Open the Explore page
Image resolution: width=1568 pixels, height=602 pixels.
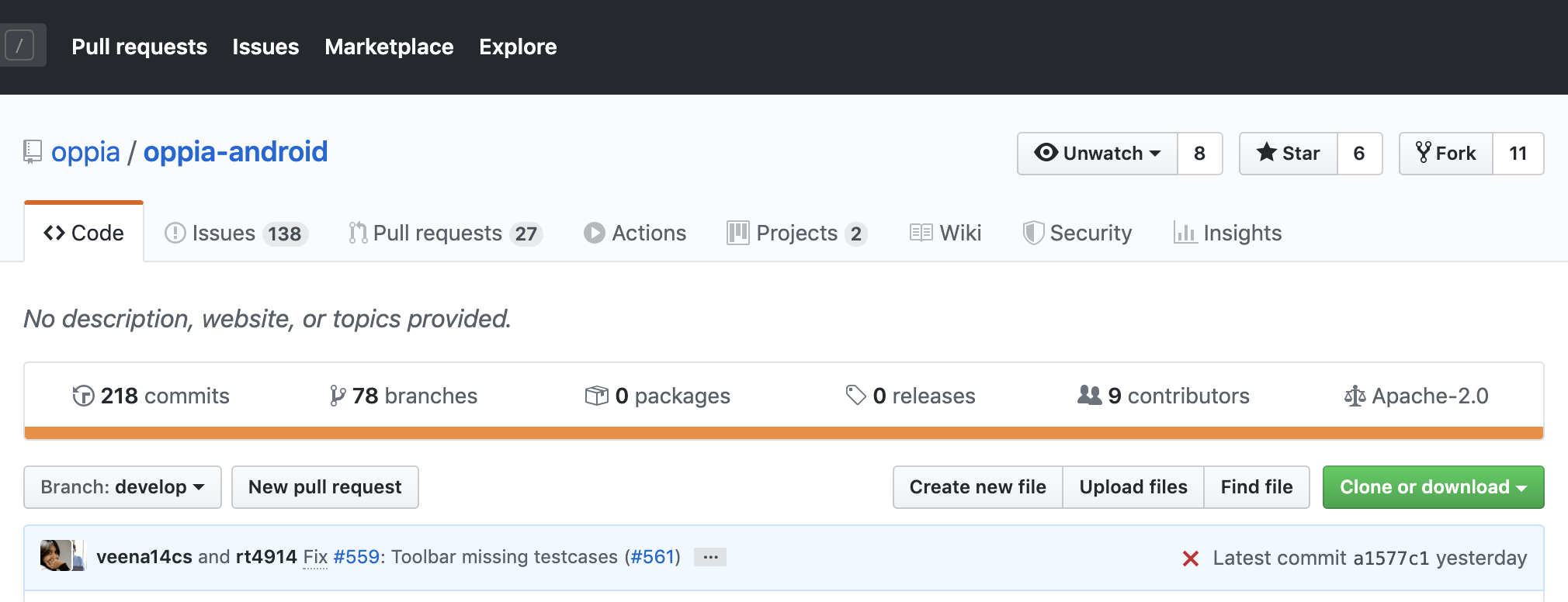point(518,47)
